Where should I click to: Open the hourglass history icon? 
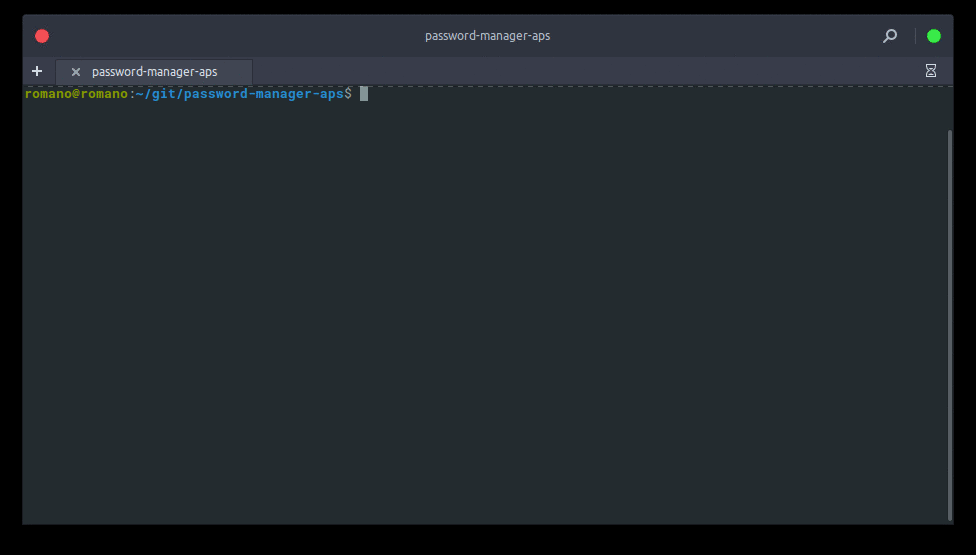[931, 70]
